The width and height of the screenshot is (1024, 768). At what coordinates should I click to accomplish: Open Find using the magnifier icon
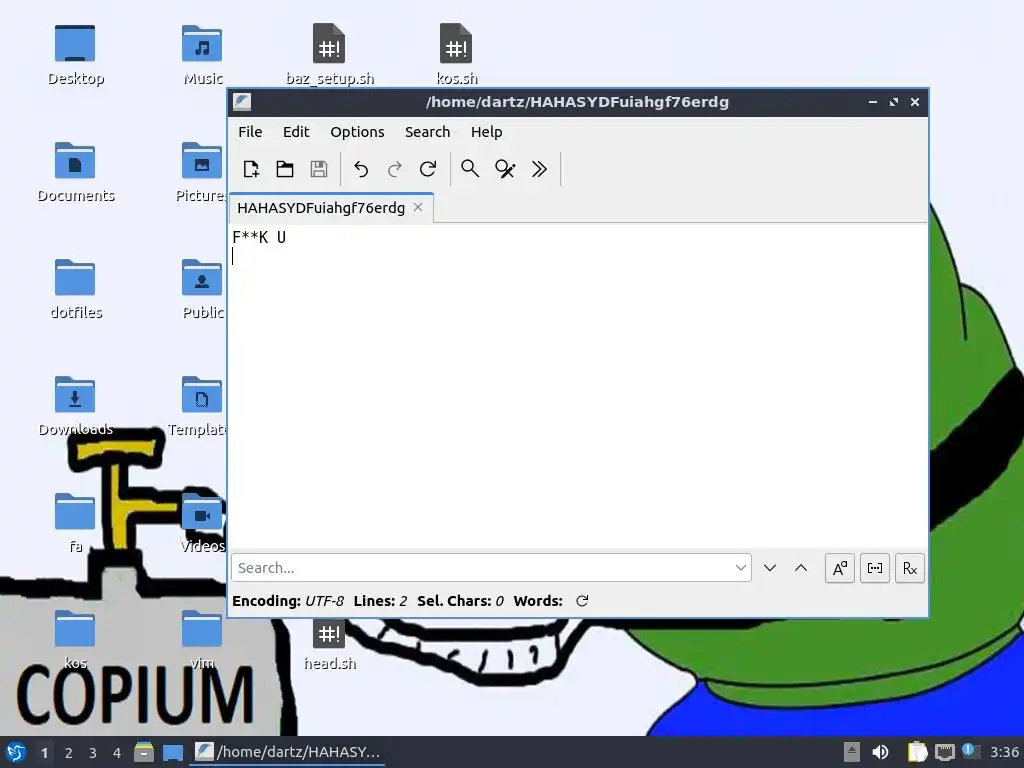470,169
